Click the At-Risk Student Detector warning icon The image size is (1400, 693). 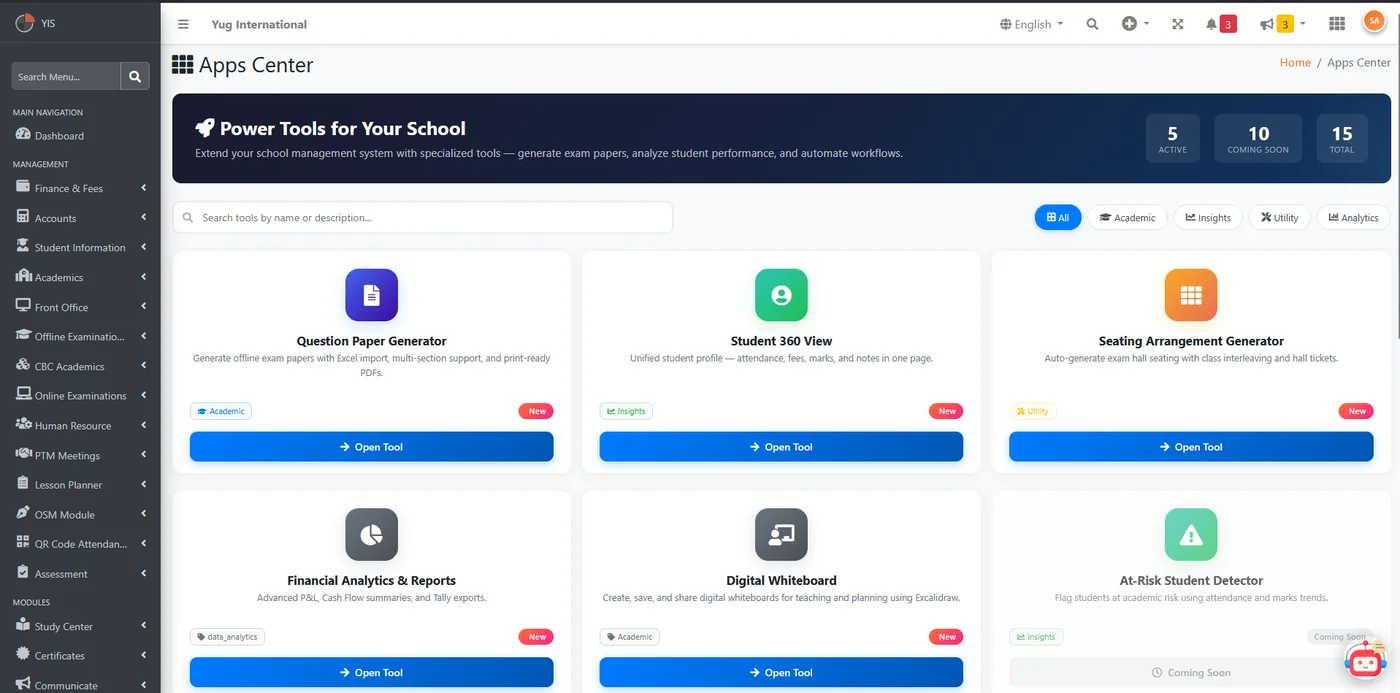(x=1191, y=534)
